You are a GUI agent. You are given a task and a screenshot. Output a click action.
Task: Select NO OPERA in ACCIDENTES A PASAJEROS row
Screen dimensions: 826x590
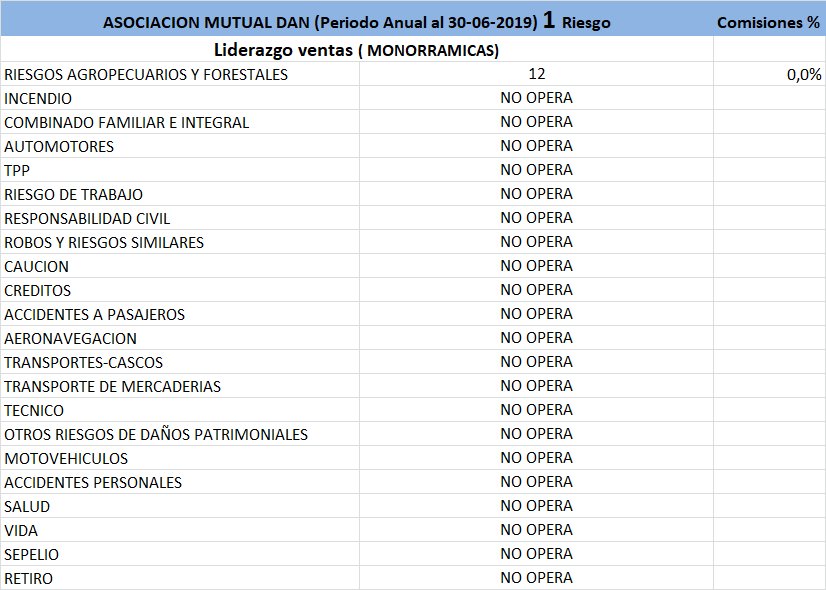(x=536, y=313)
